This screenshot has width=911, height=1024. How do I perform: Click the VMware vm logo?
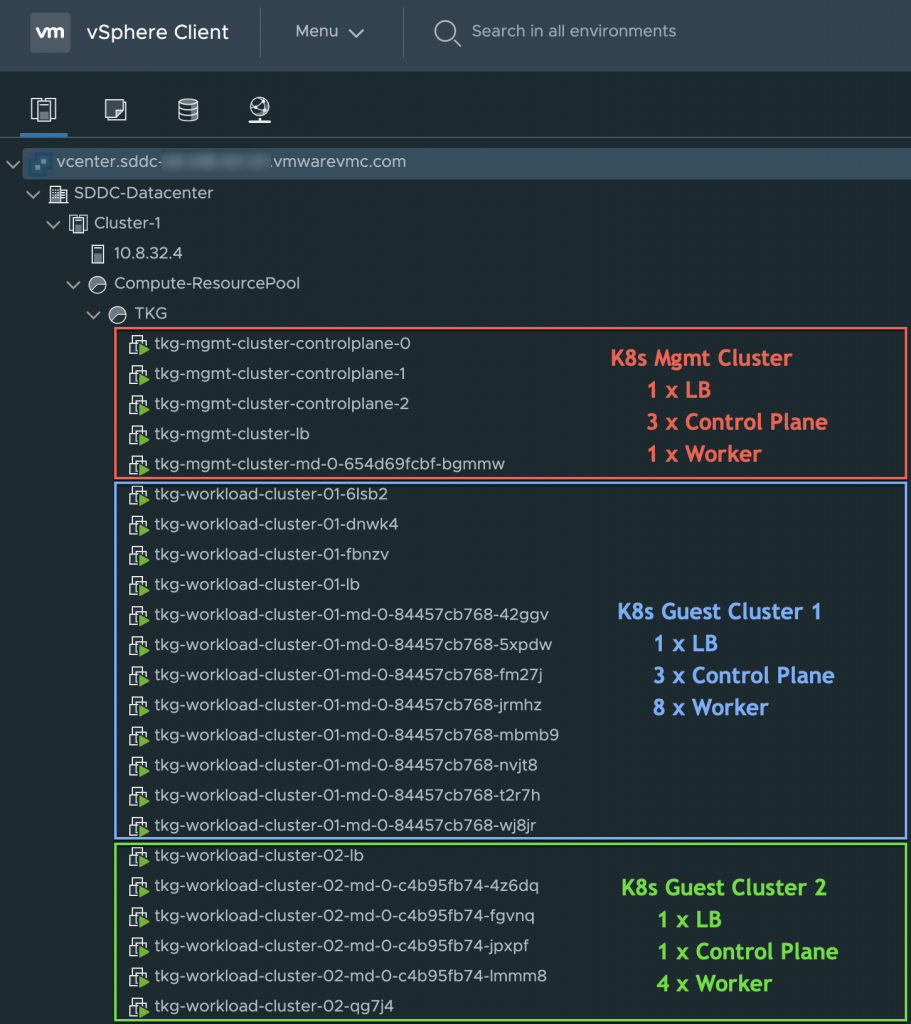[50, 32]
